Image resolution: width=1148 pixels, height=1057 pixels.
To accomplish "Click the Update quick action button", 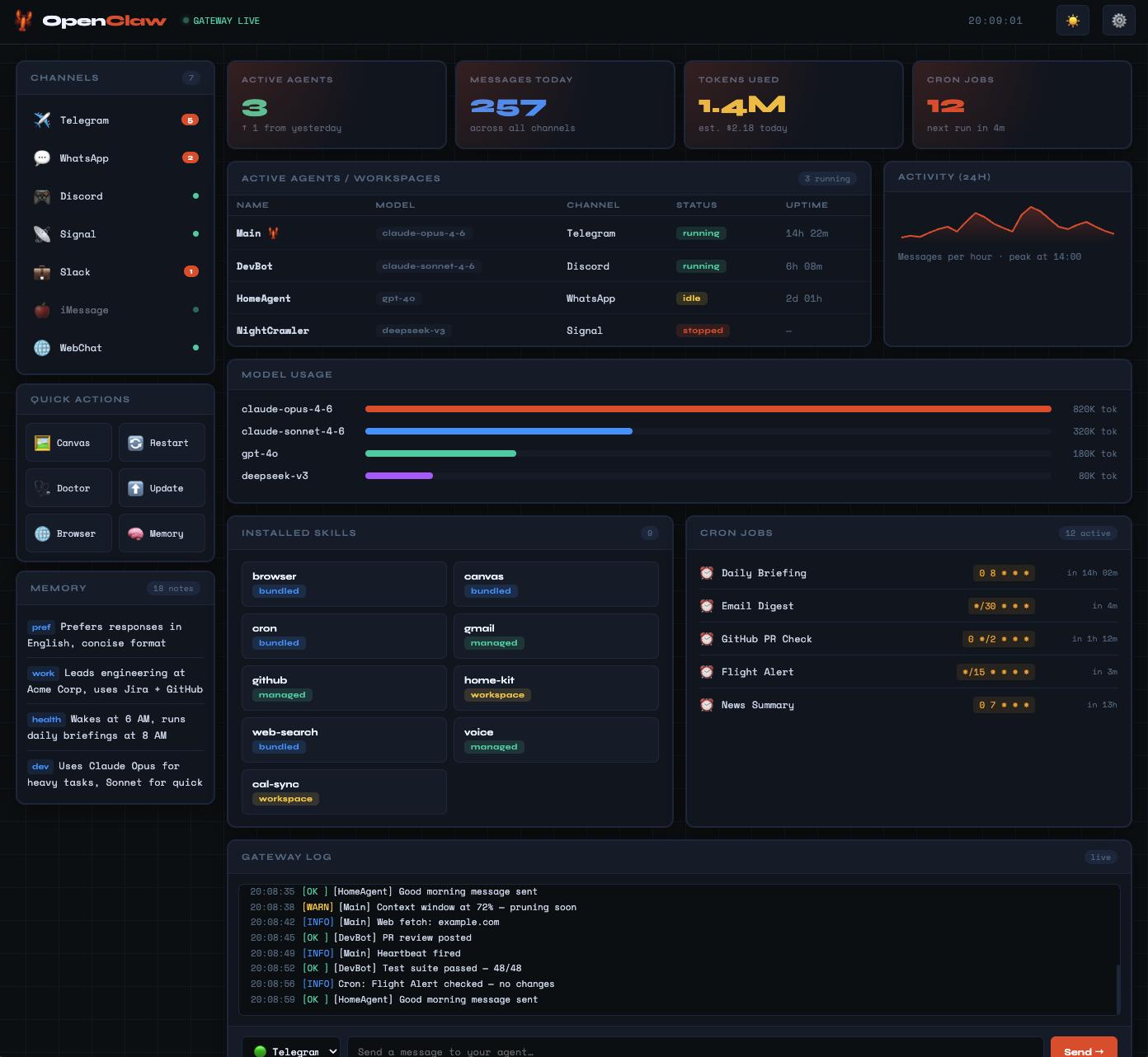I will point(162,488).
